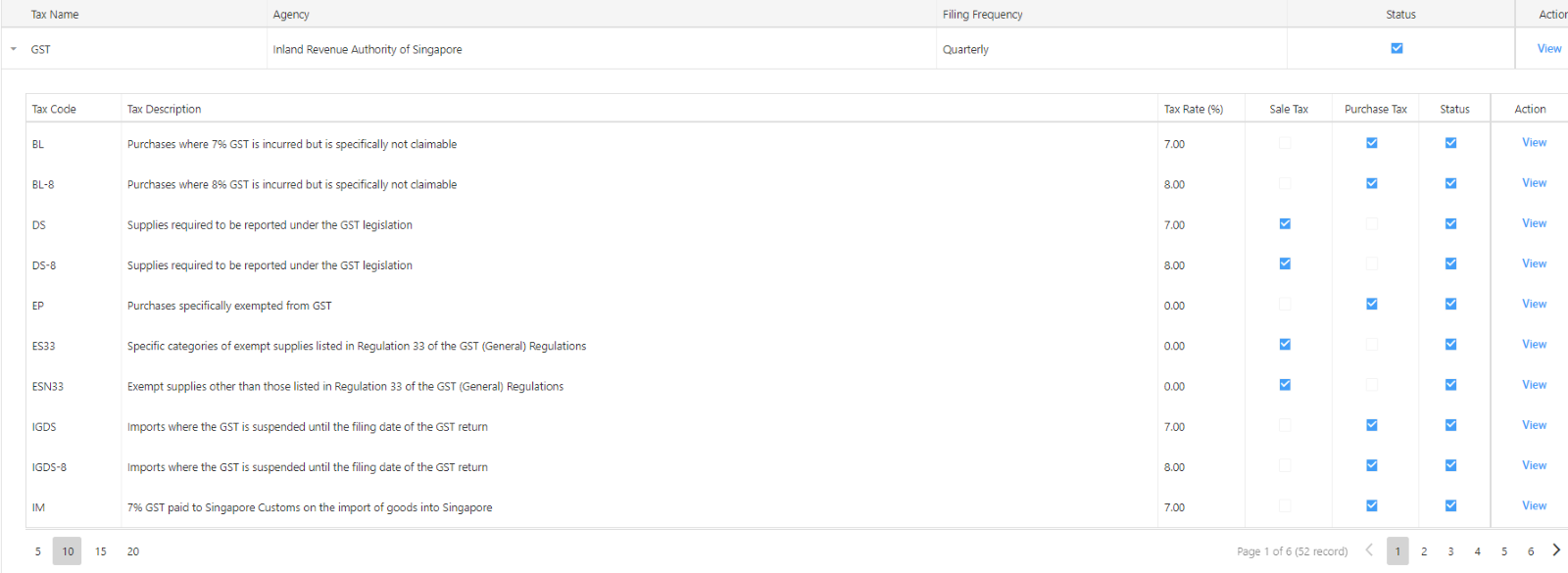Toggle GST tax status checkbox
This screenshot has width=1568, height=573.
[x=1396, y=48]
